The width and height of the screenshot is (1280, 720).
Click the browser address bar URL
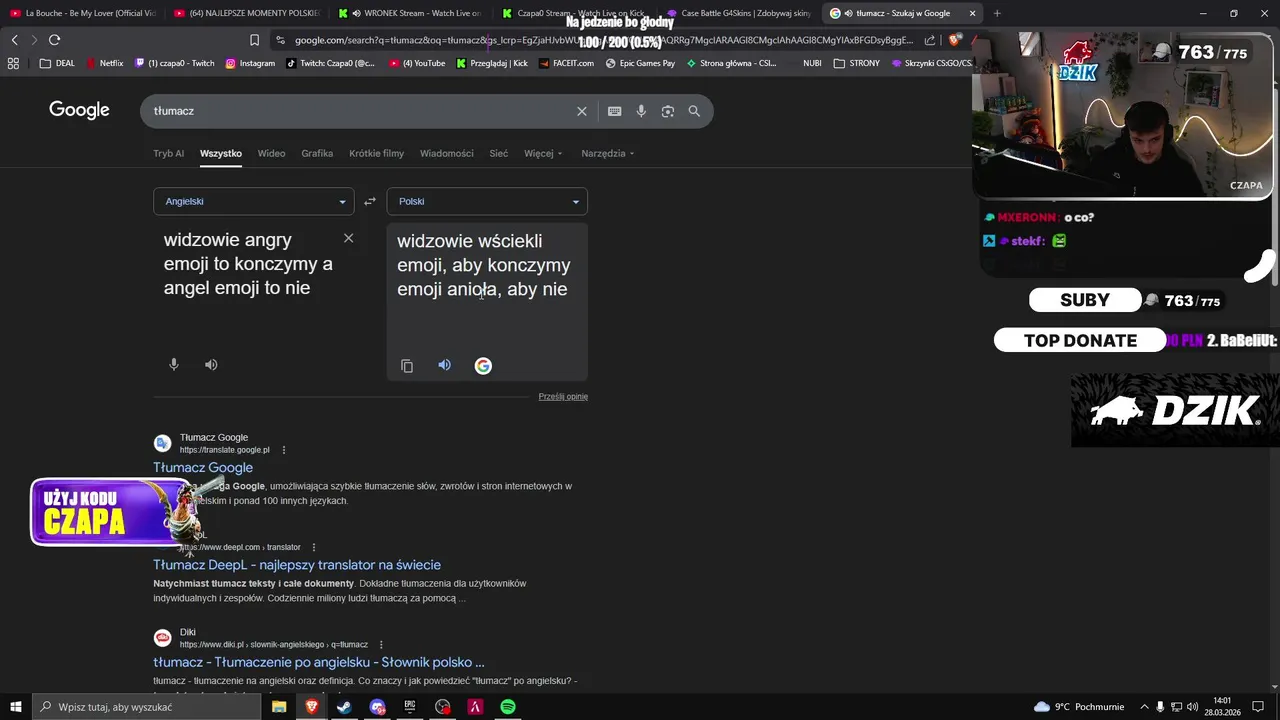click(x=603, y=40)
